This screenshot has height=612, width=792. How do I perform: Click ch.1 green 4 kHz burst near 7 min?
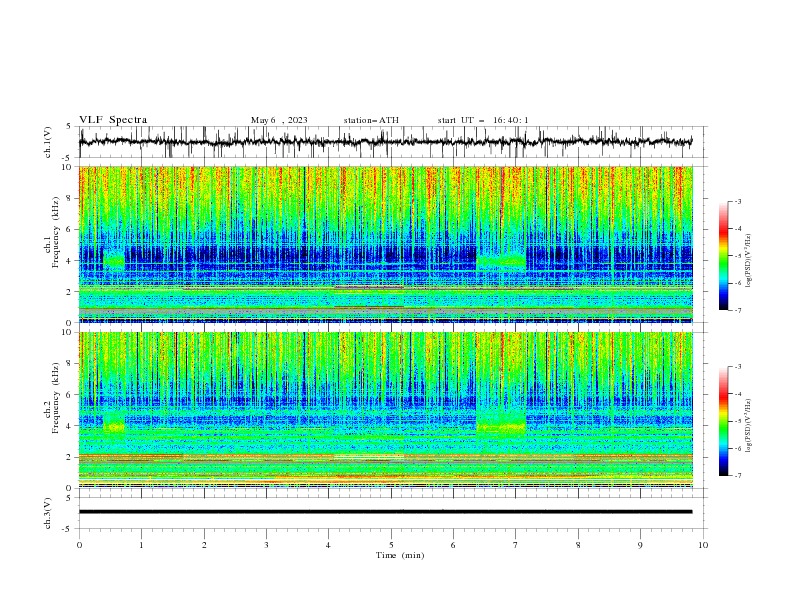coord(501,261)
